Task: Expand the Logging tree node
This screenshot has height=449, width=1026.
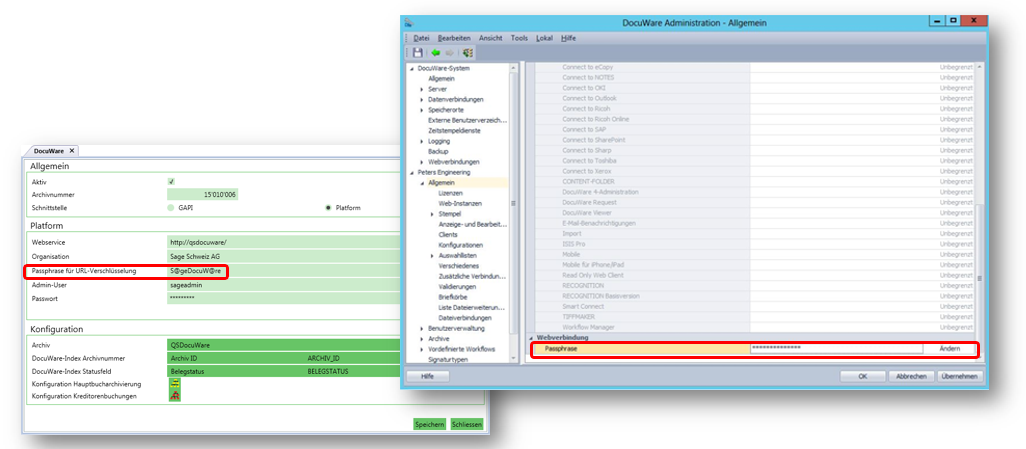Action: tap(422, 141)
